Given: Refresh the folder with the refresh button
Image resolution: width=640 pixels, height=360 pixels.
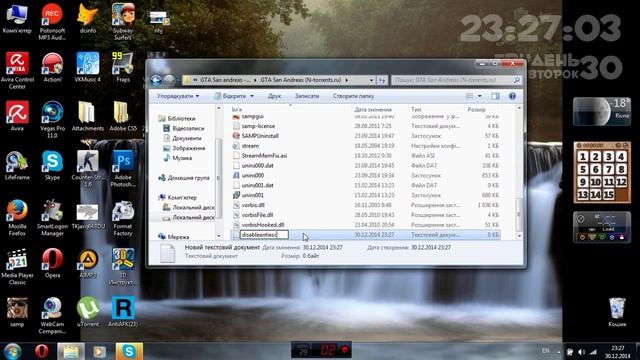Looking at the screenshot, I should [382, 80].
